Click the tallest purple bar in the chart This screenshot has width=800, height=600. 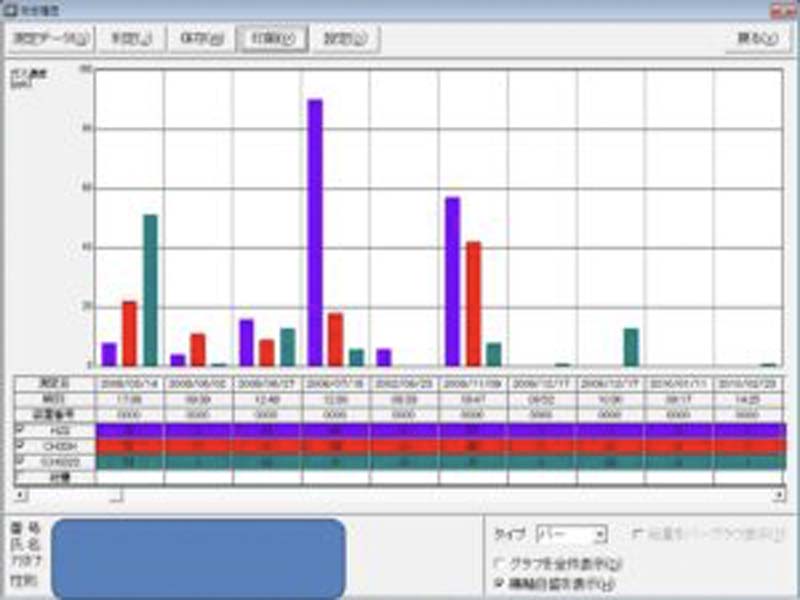(315, 232)
